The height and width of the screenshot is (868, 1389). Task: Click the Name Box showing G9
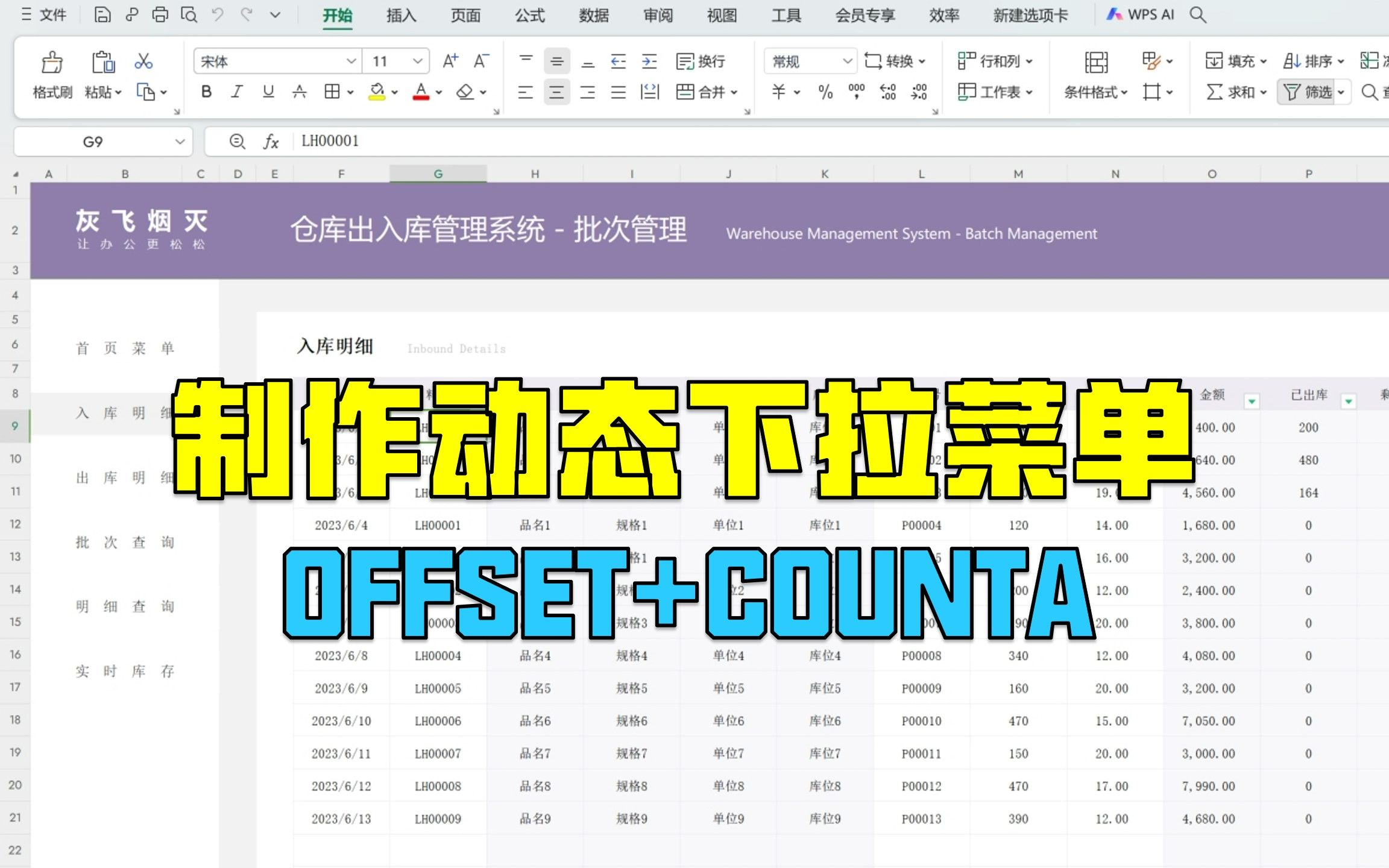[93, 142]
